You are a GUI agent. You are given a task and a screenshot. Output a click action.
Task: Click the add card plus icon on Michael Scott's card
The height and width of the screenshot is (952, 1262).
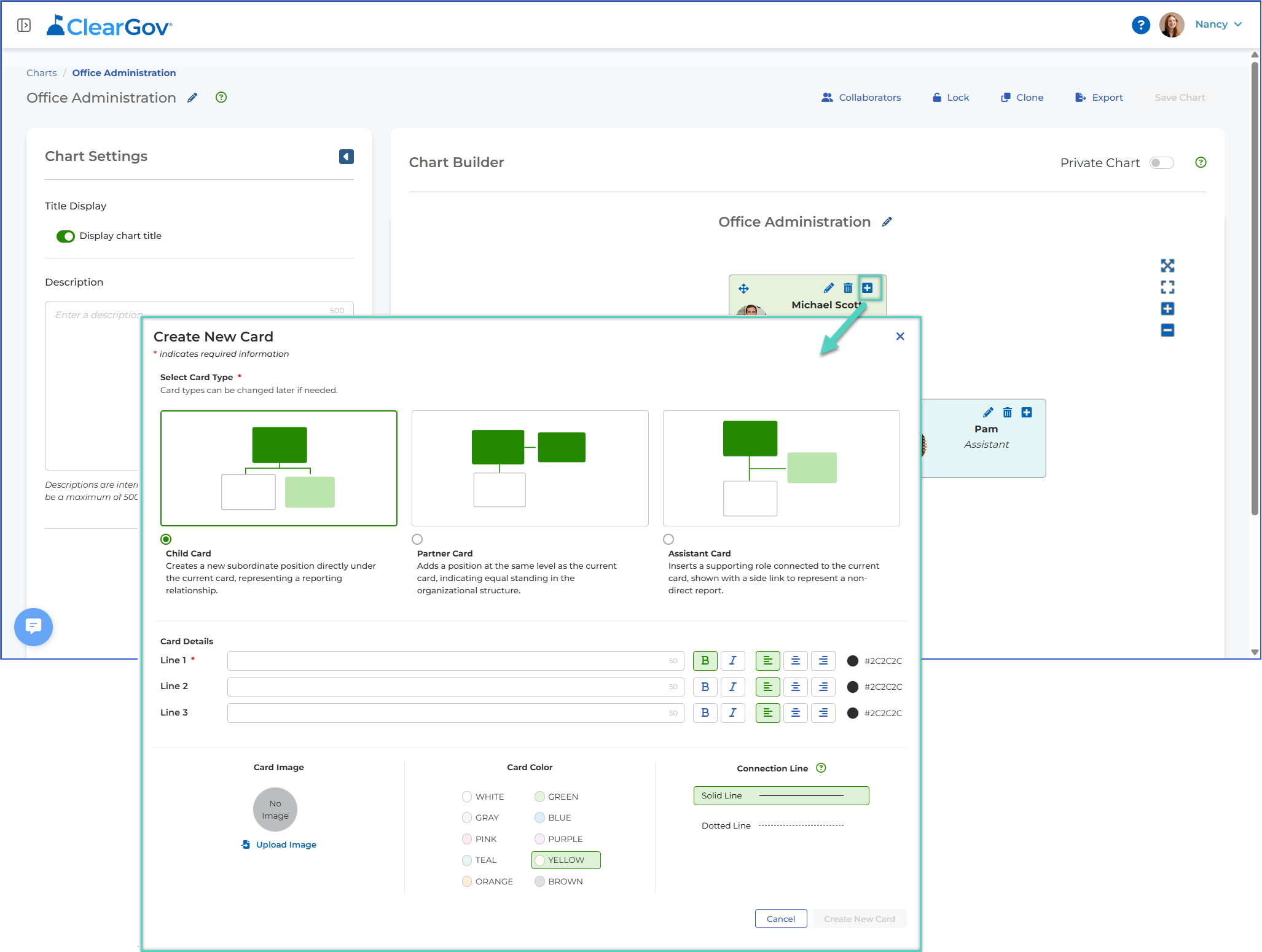point(868,288)
